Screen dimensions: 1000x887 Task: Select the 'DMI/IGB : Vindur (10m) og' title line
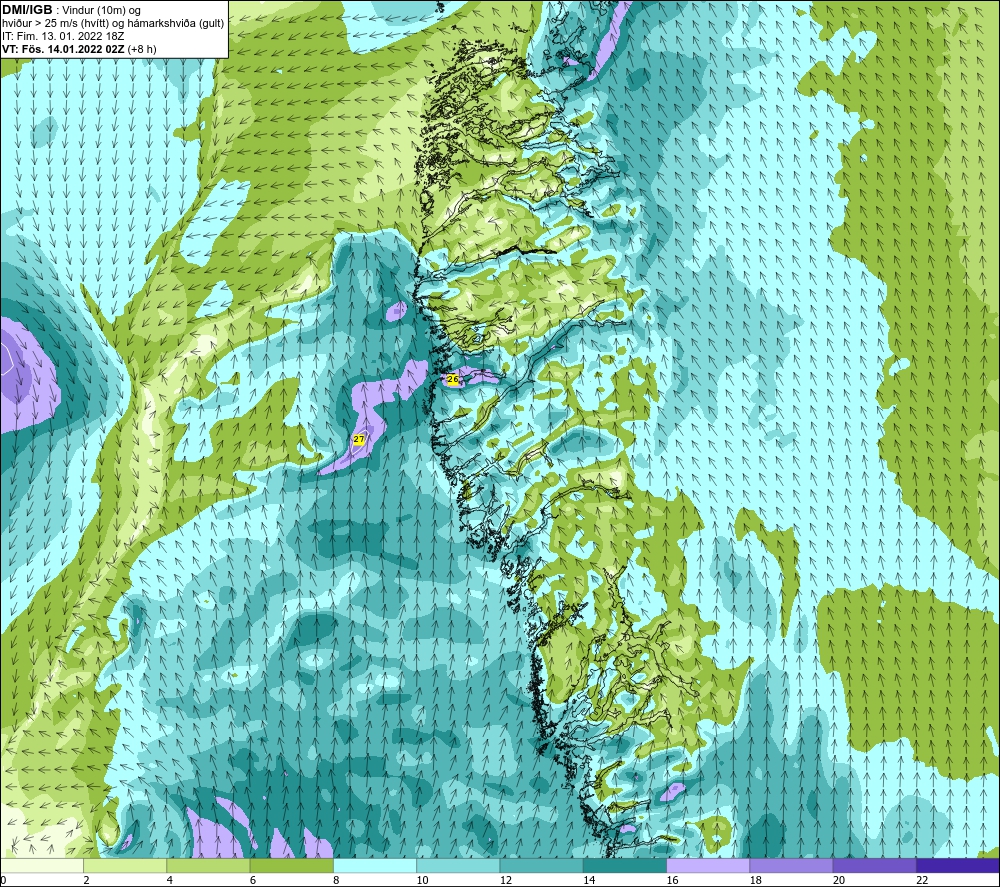[71, 10]
